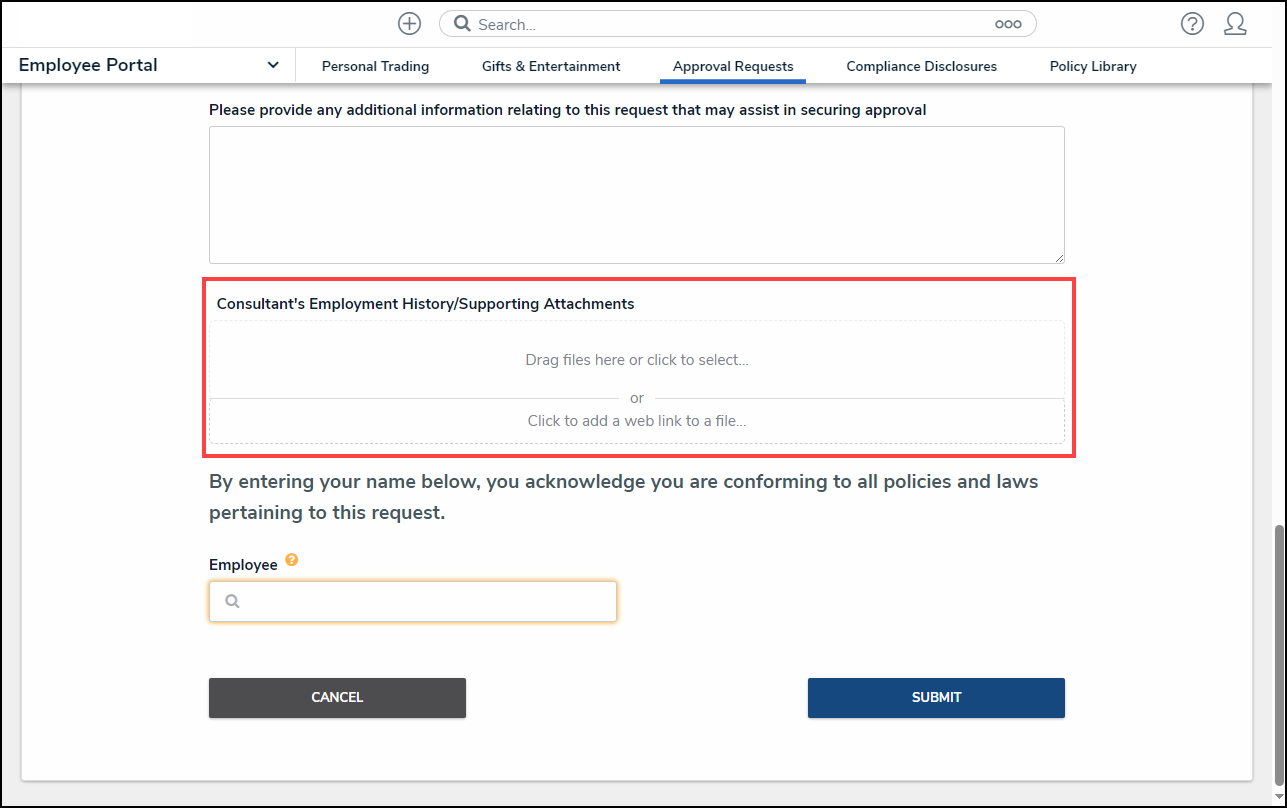Submit the approval request form

click(936, 698)
